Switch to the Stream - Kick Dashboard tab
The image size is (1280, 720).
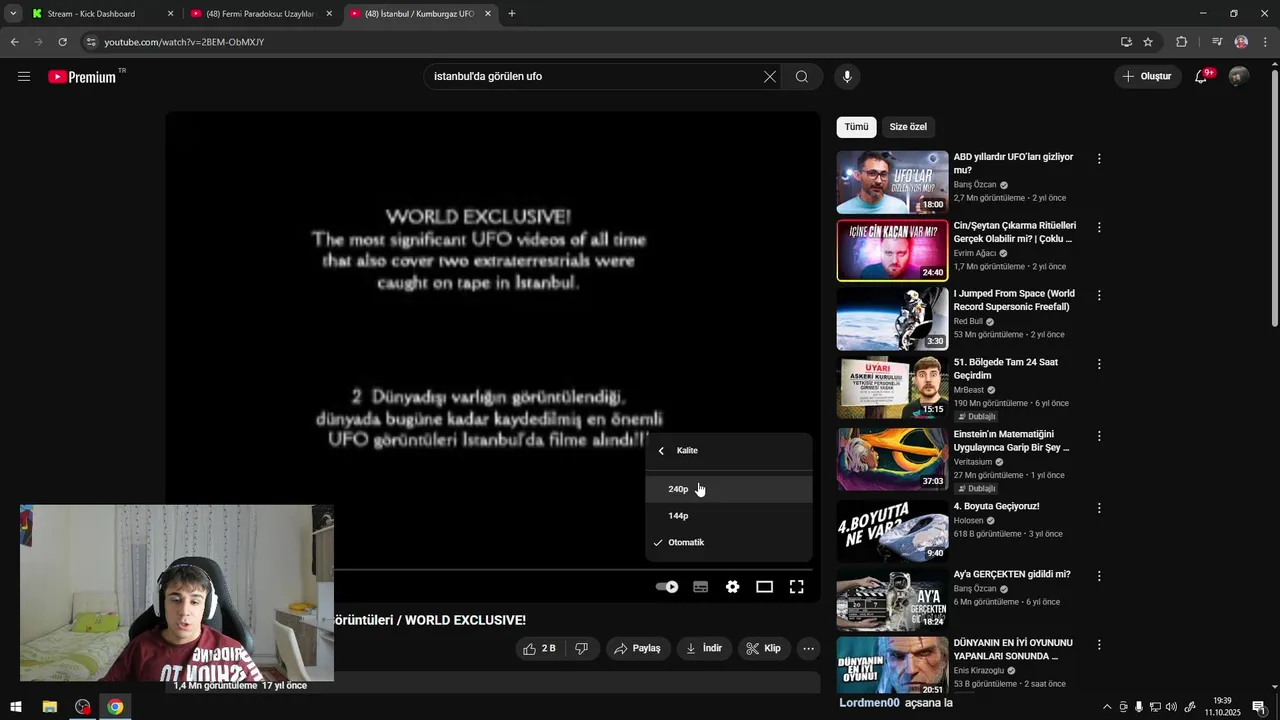point(100,14)
